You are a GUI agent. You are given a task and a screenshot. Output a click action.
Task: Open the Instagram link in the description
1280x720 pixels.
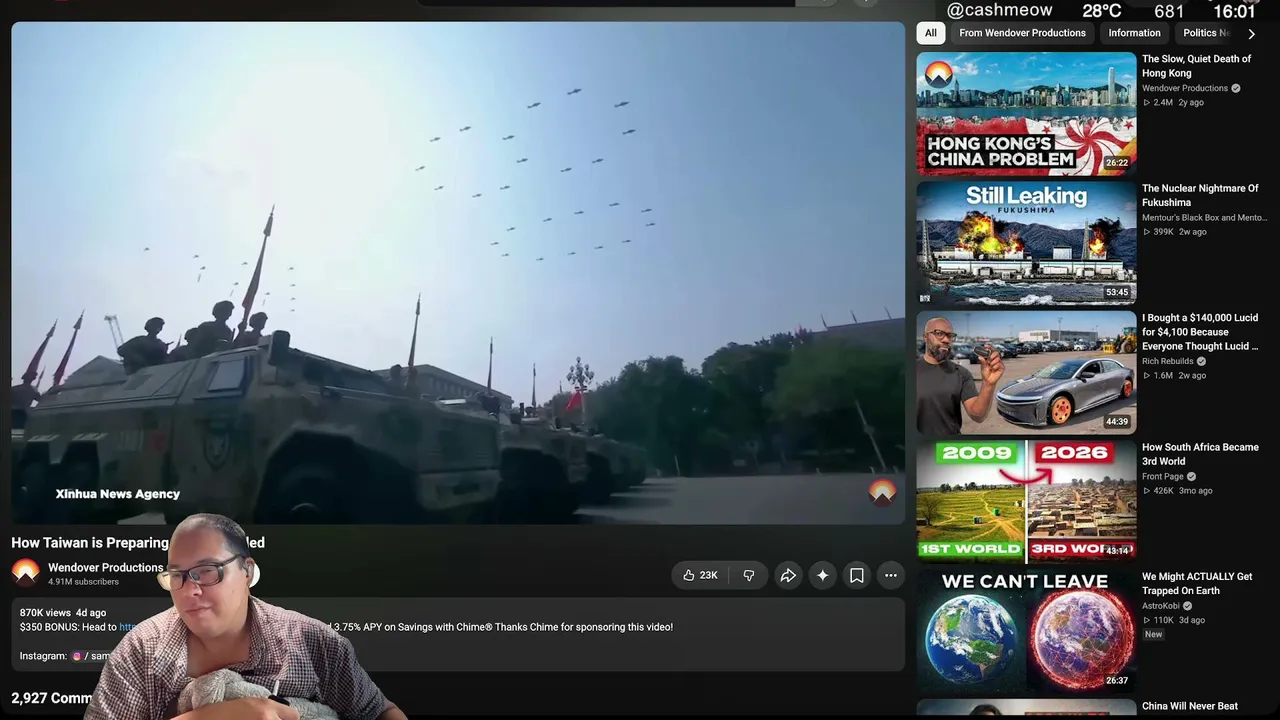click(x=91, y=656)
